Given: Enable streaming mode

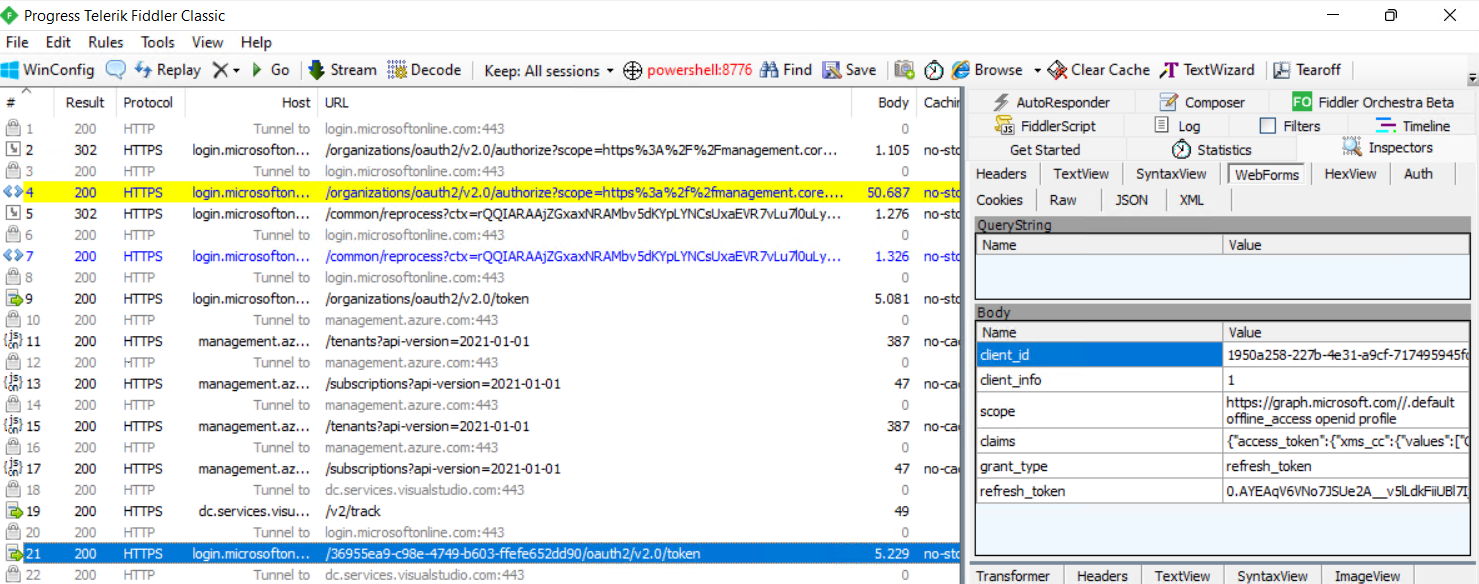Looking at the screenshot, I should 342,70.
